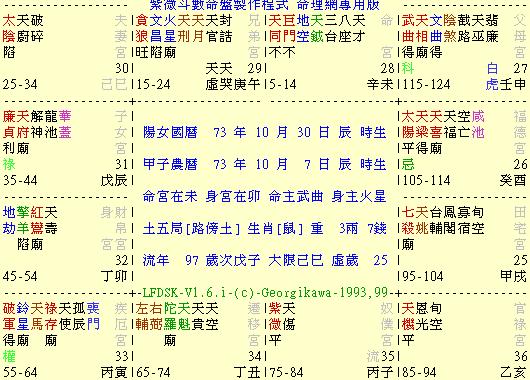
Task: Select the 丙寅 stem-branch label
Action: tap(114, 373)
